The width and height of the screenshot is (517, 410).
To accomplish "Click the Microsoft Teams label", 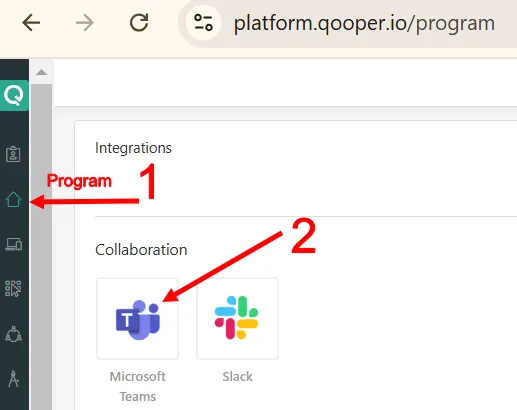I will point(138,386).
